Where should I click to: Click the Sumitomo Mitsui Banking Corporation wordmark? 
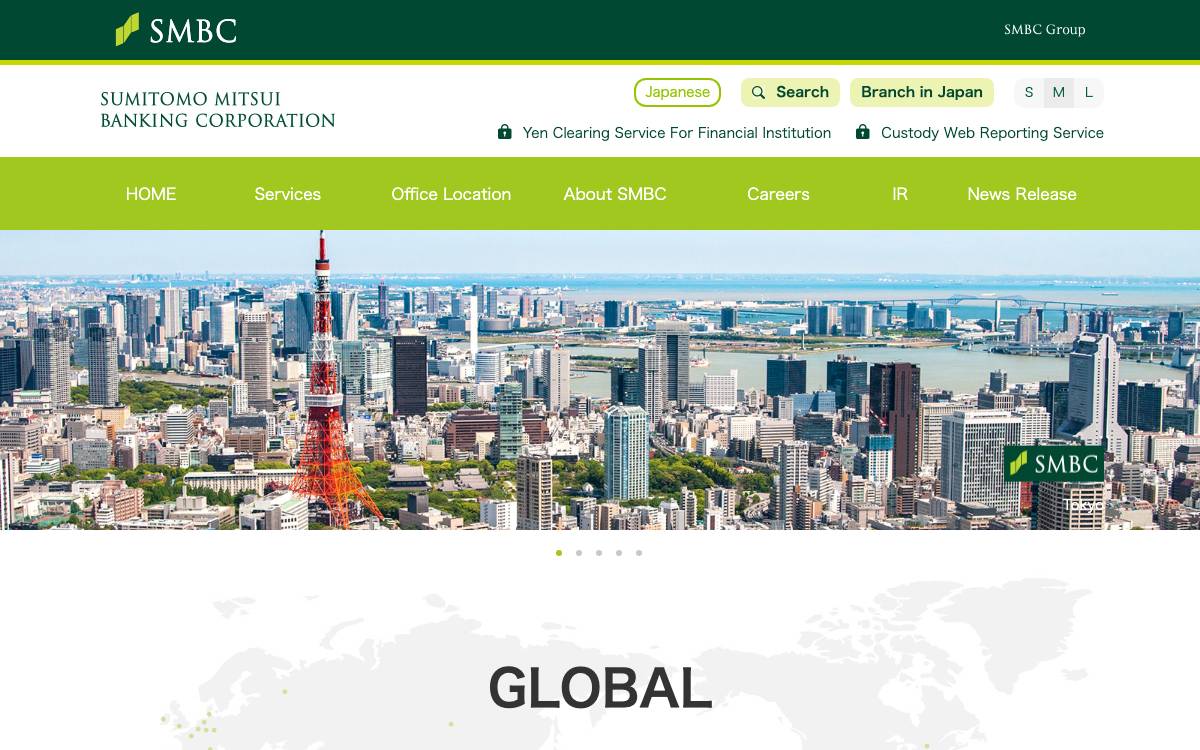coord(218,110)
